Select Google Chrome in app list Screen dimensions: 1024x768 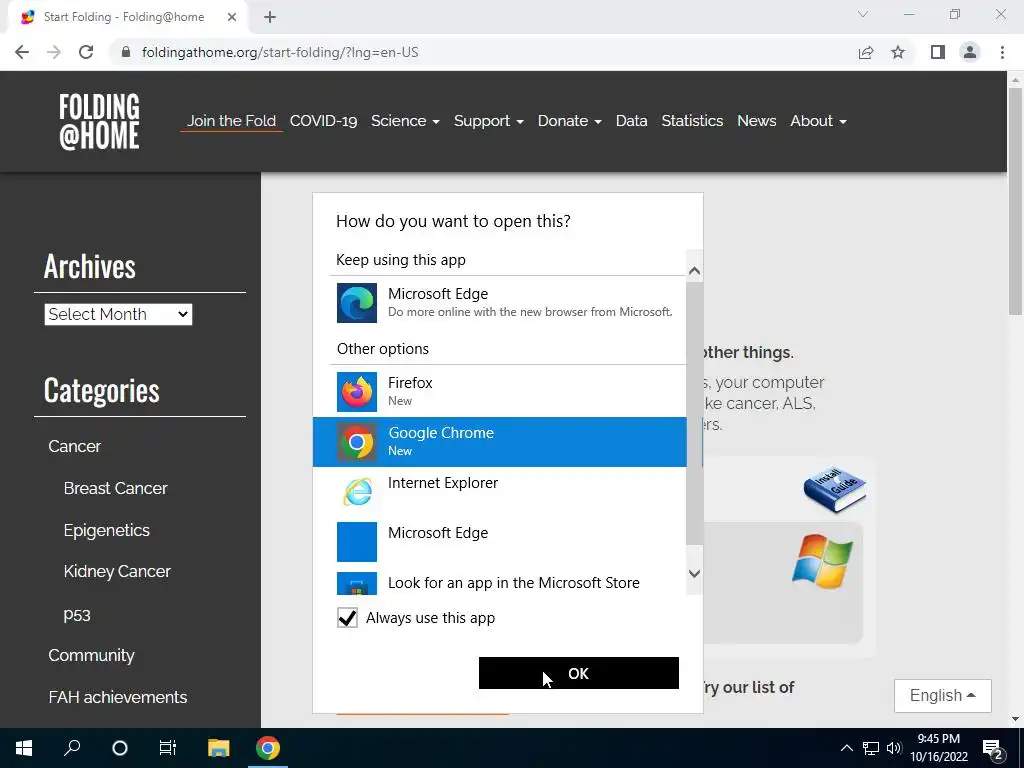tap(500, 441)
